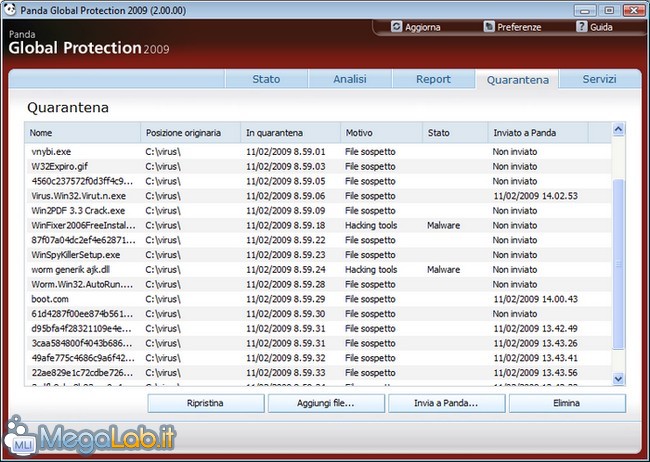
Task: Sort by the Motivo column header
Action: point(381,133)
